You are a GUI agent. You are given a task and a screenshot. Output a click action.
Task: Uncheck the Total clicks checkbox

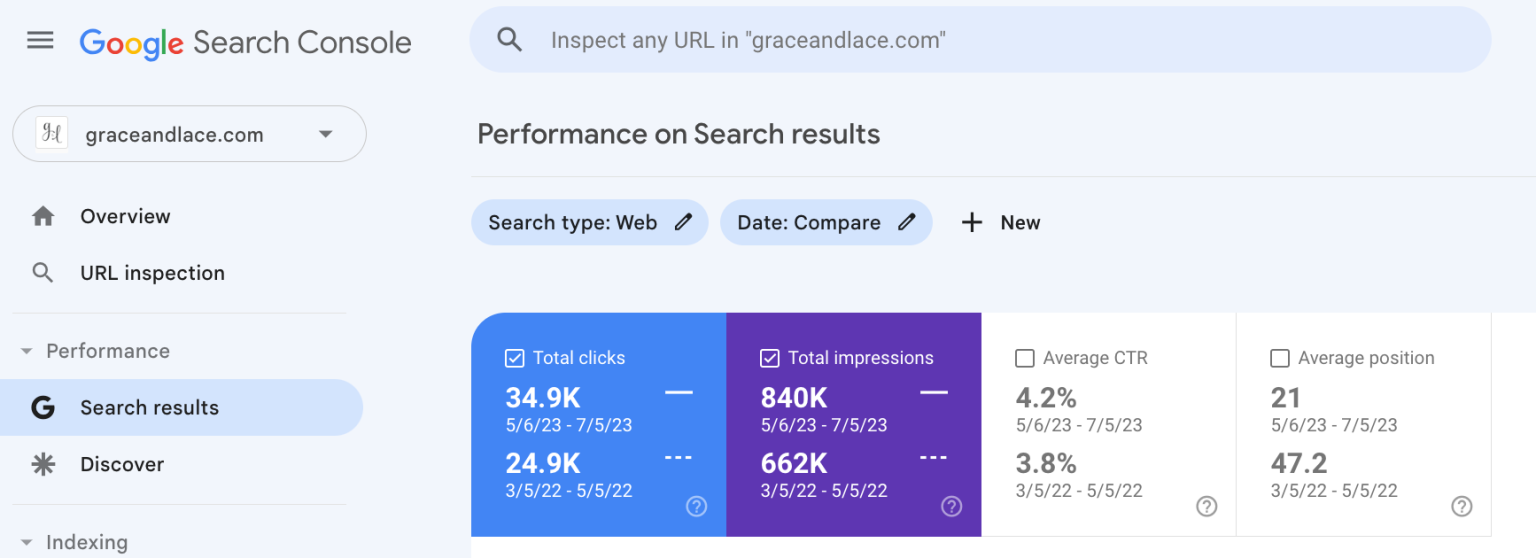point(515,358)
